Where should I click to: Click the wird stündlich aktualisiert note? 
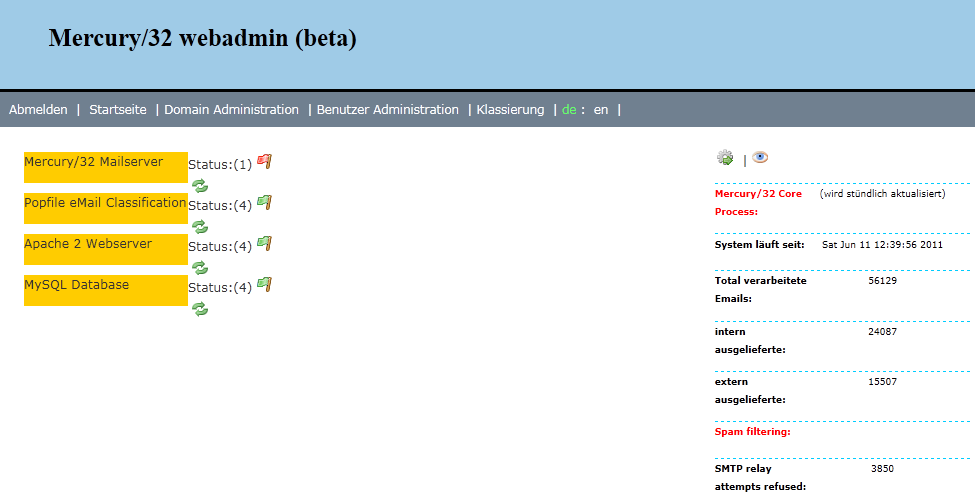coord(882,194)
